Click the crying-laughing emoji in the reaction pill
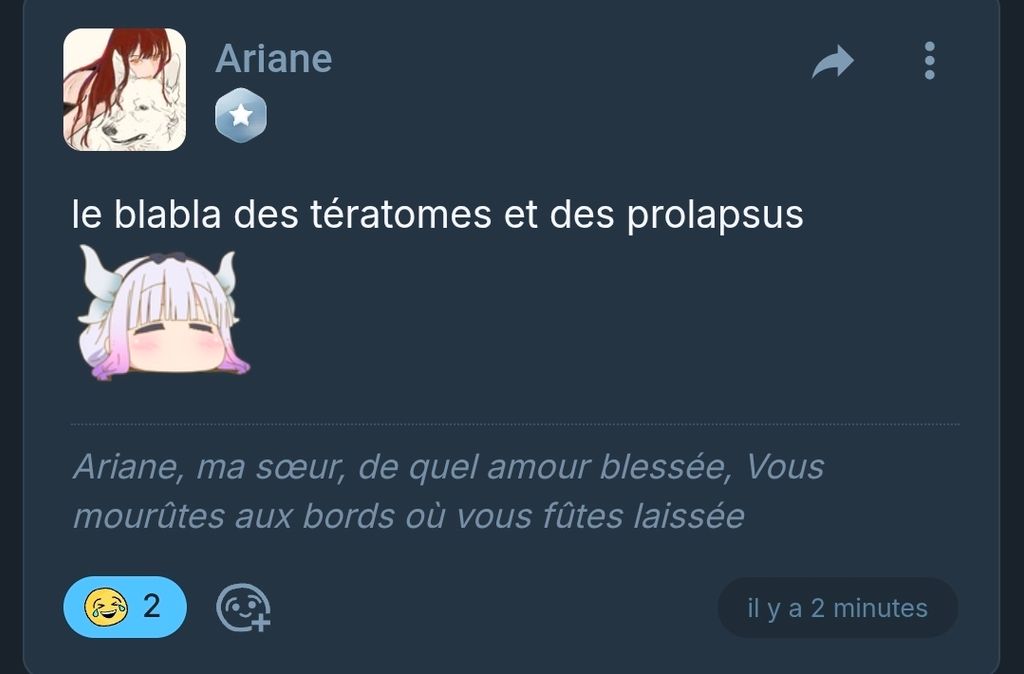The width and height of the screenshot is (1024, 674). click(106, 607)
